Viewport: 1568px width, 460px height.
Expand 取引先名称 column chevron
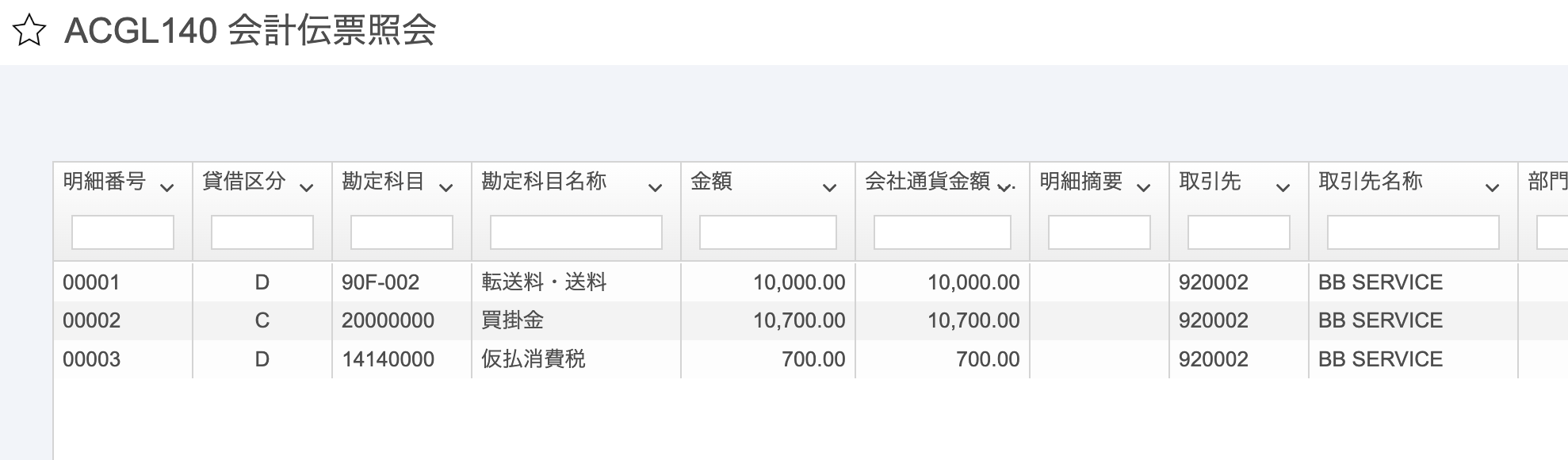click(x=1492, y=188)
